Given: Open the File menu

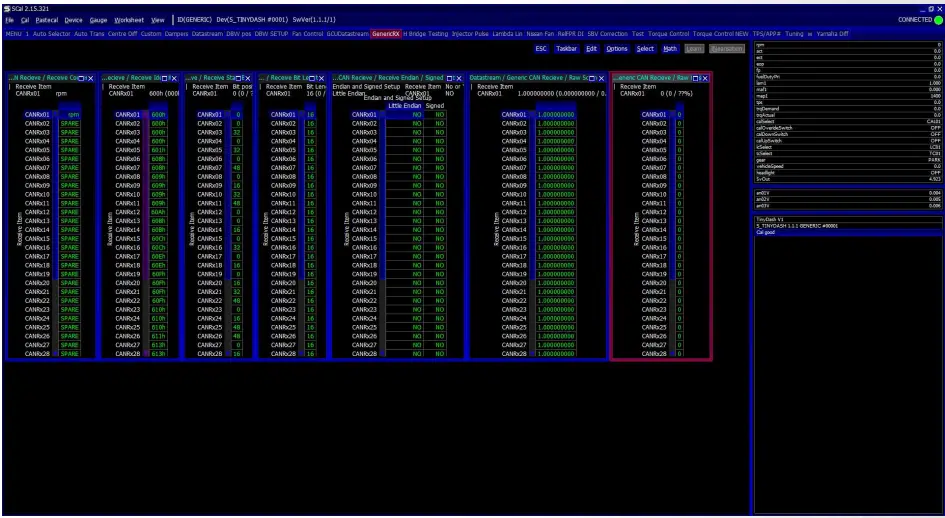Looking at the screenshot, I should [x=9, y=20].
